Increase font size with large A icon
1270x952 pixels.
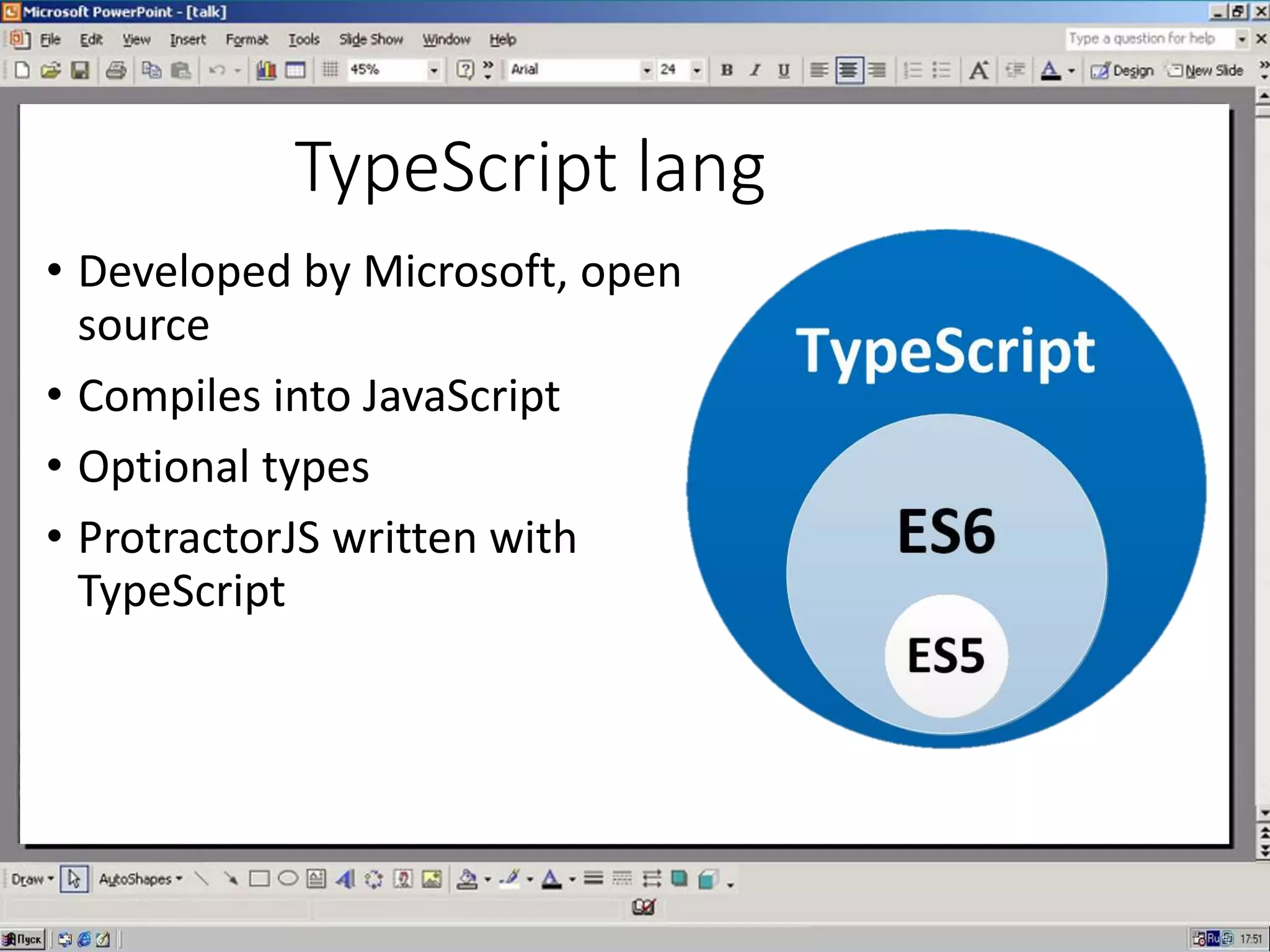click(x=979, y=70)
